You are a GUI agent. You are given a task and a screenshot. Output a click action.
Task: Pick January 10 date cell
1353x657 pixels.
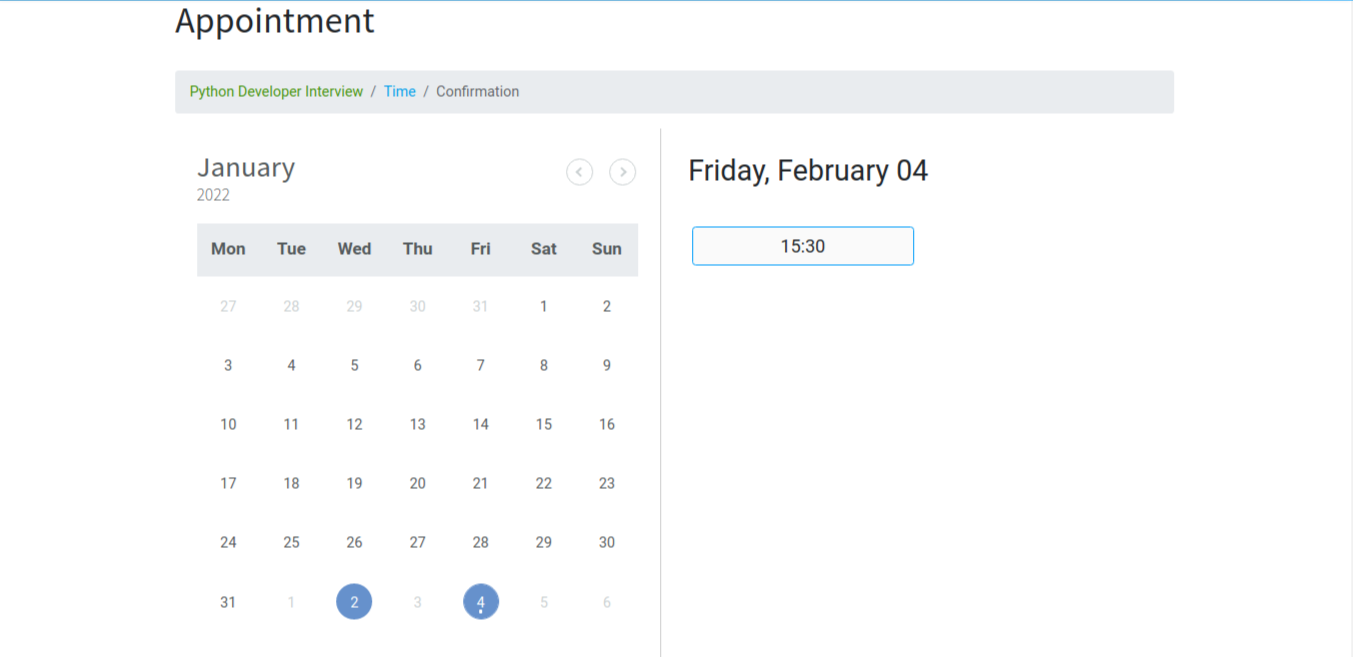pyautogui.click(x=228, y=424)
